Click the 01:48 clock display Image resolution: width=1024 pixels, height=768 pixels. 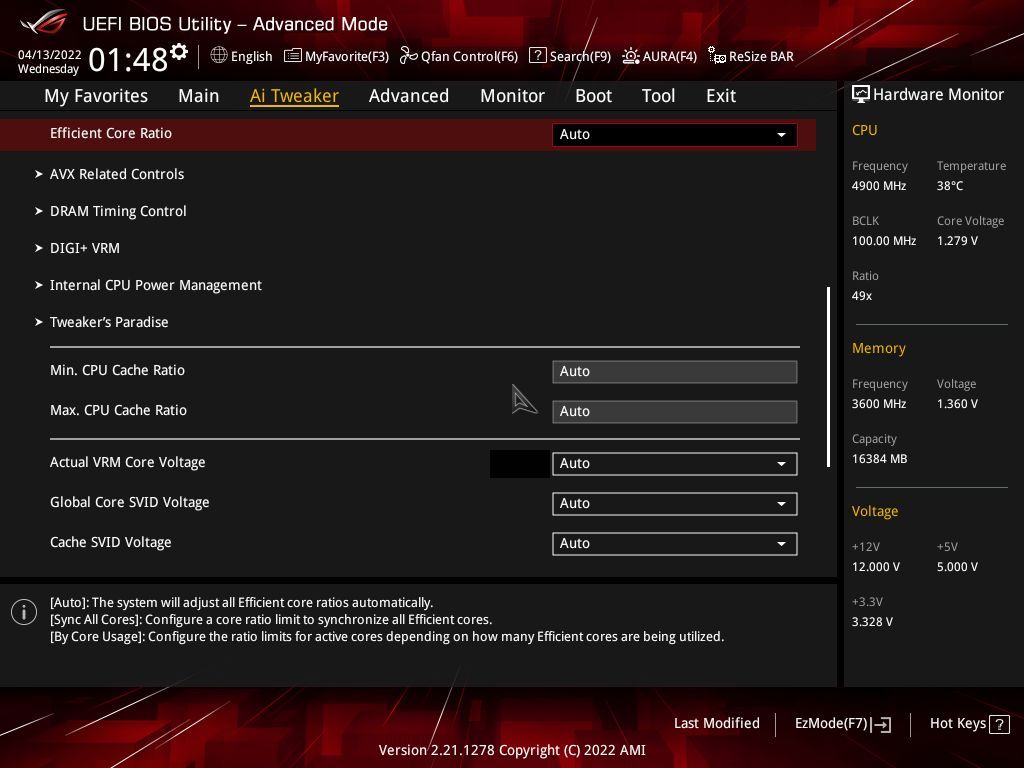pyautogui.click(x=128, y=59)
